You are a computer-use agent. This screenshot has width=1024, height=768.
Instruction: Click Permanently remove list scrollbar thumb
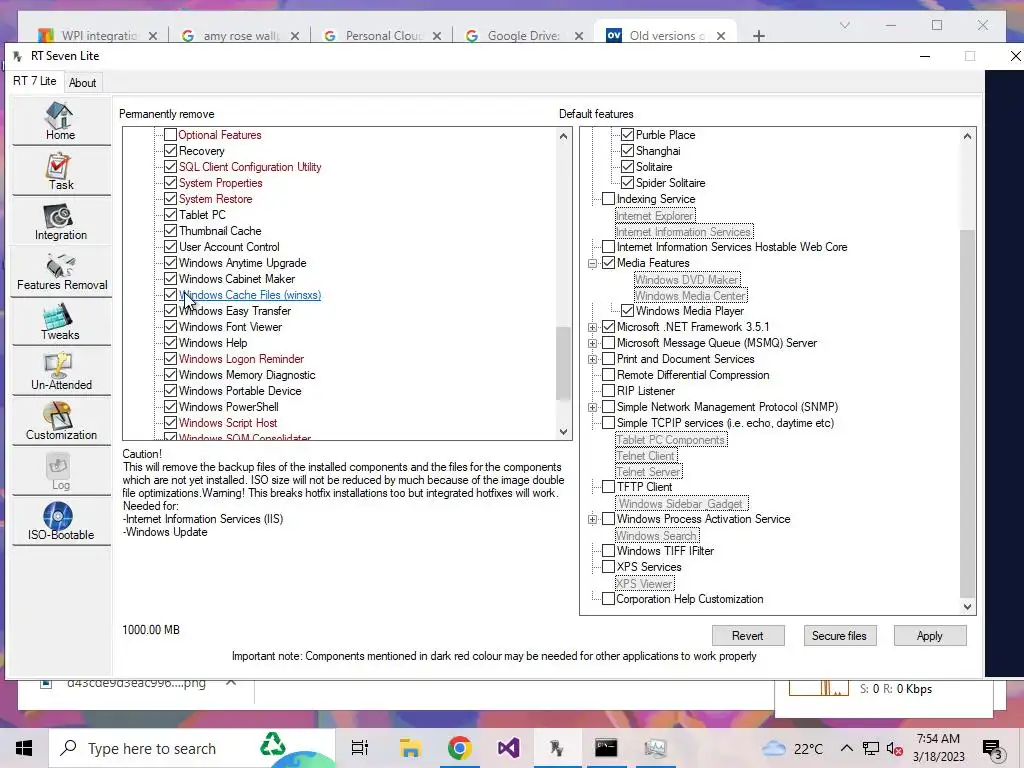click(563, 363)
